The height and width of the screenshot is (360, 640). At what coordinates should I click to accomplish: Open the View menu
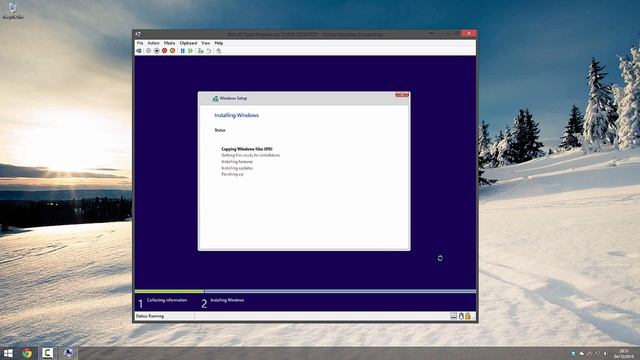coord(206,43)
